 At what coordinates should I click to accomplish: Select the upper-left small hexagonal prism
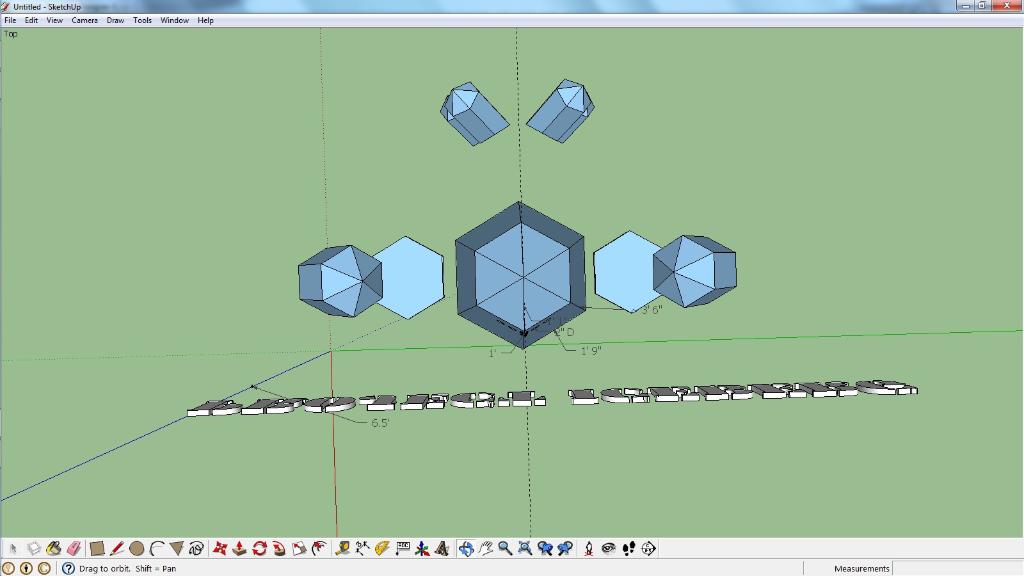(x=474, y=113)
